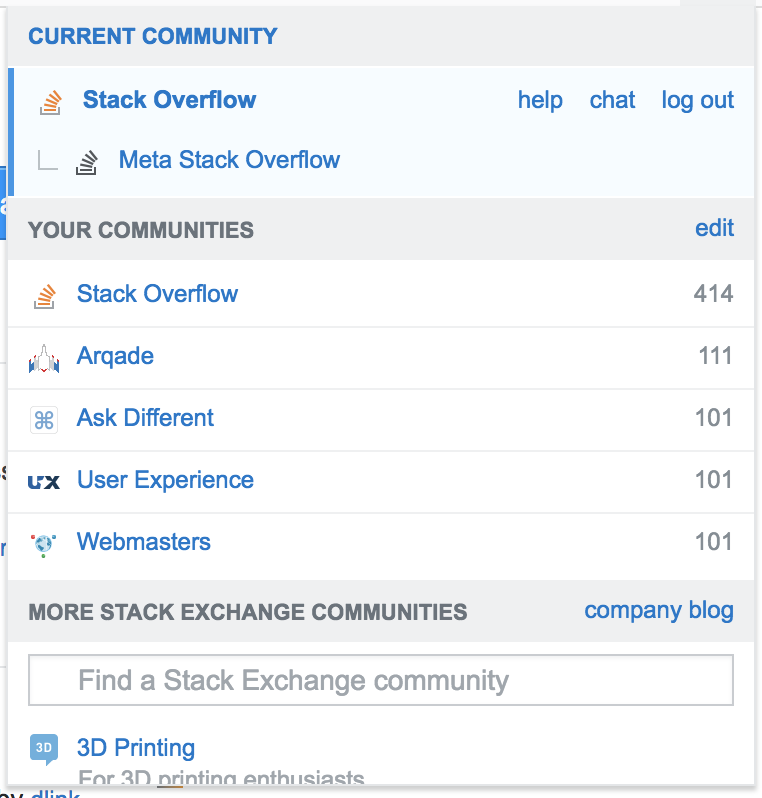Edit your communities list
Image resolution: width=762 pixels, height=798 pixels.
pyautogui.click(x=715, y=227)
